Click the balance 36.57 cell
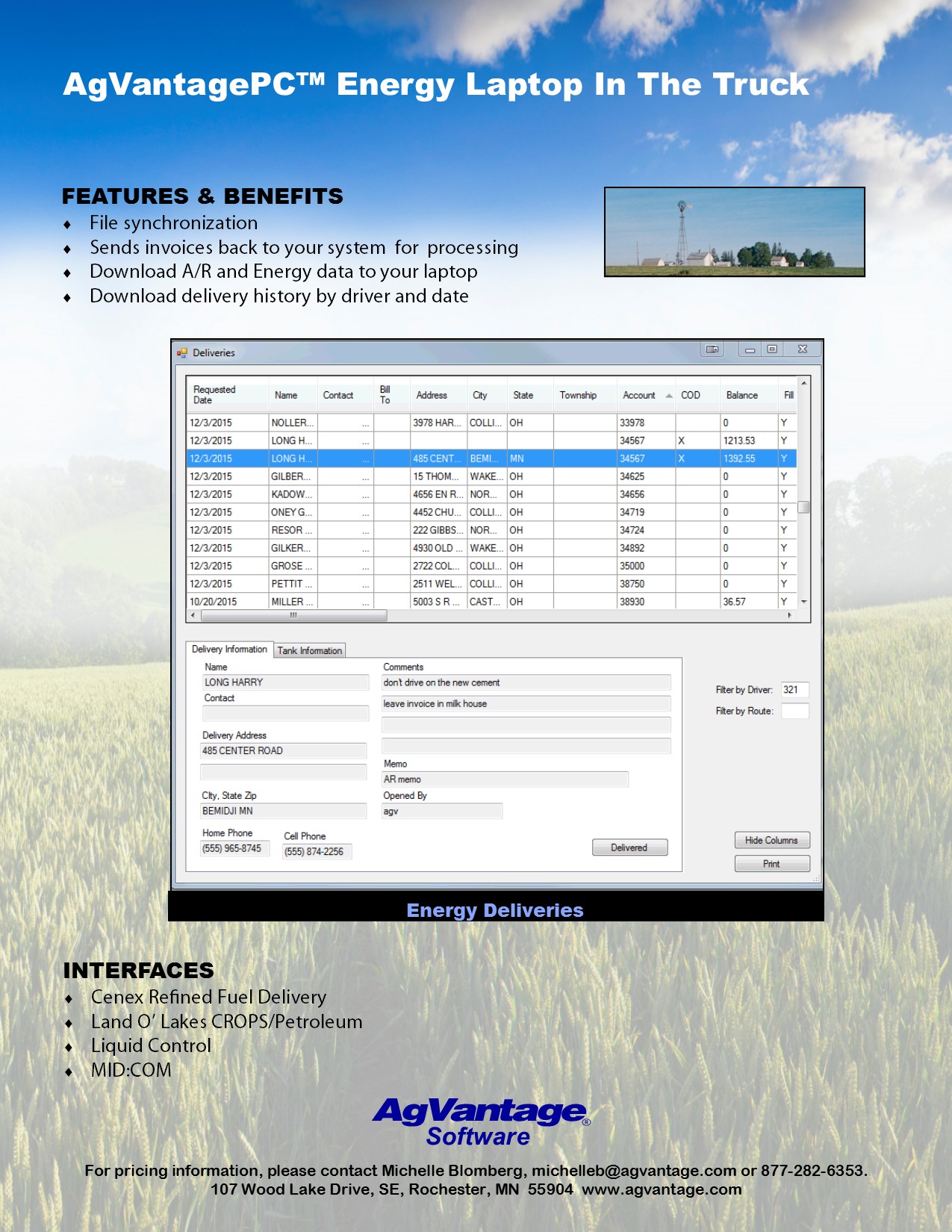This screenshot has width=952, height=1232. coord(748,602)
